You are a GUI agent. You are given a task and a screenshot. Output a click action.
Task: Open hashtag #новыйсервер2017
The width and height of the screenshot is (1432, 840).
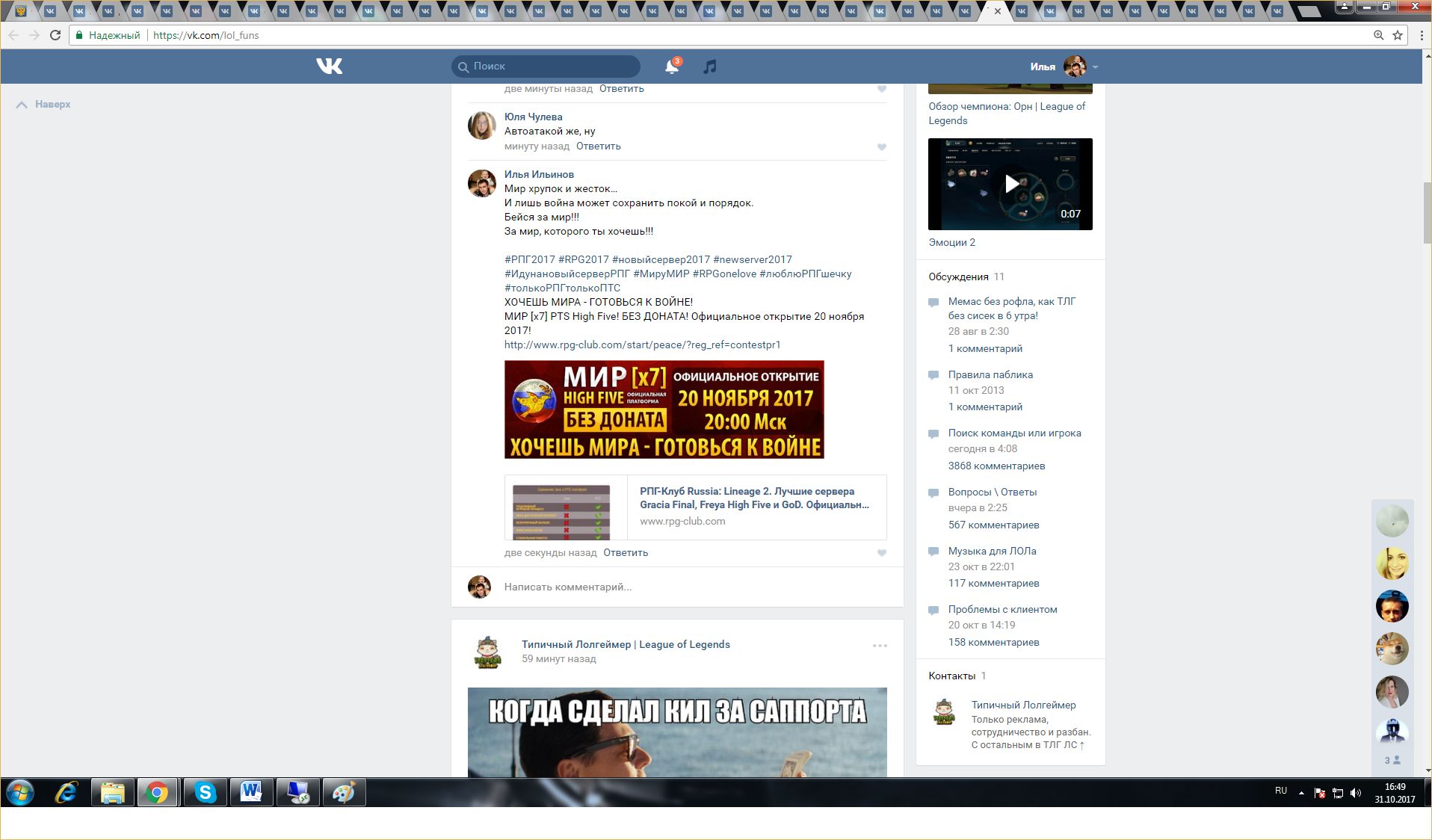661,260
